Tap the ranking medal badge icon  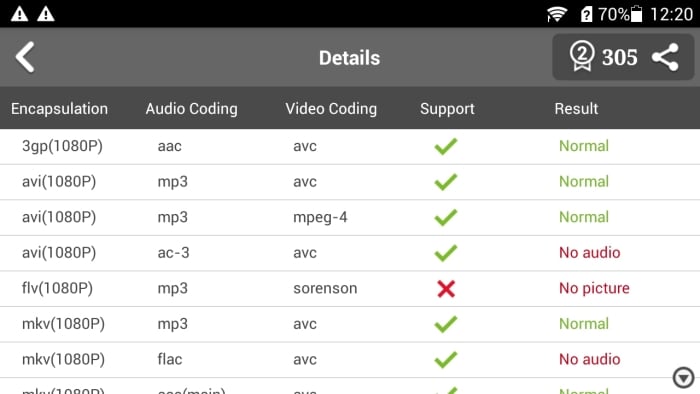coord(582,56)
